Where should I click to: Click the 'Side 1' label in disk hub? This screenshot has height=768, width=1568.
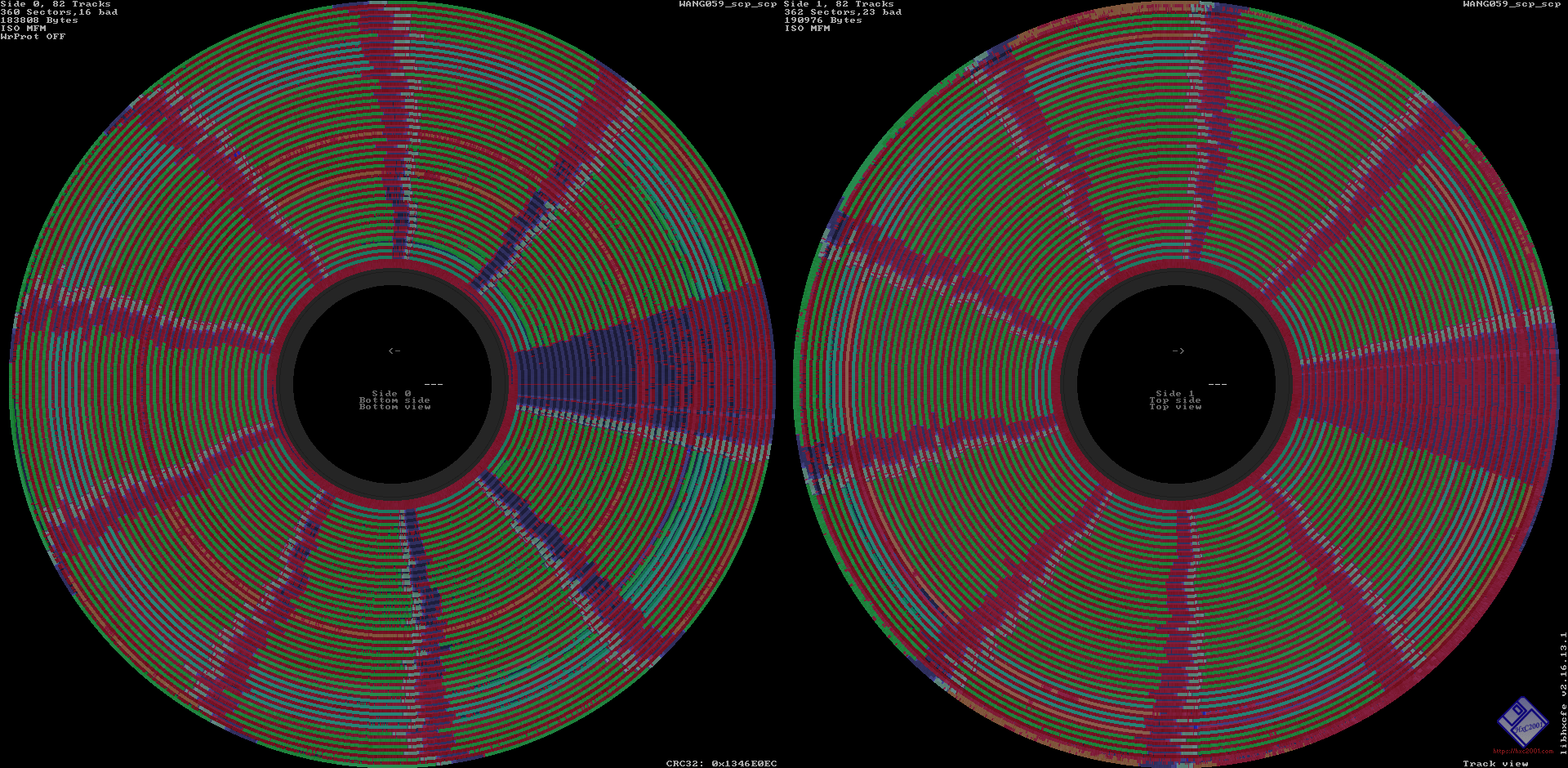tap(1175, 394)
